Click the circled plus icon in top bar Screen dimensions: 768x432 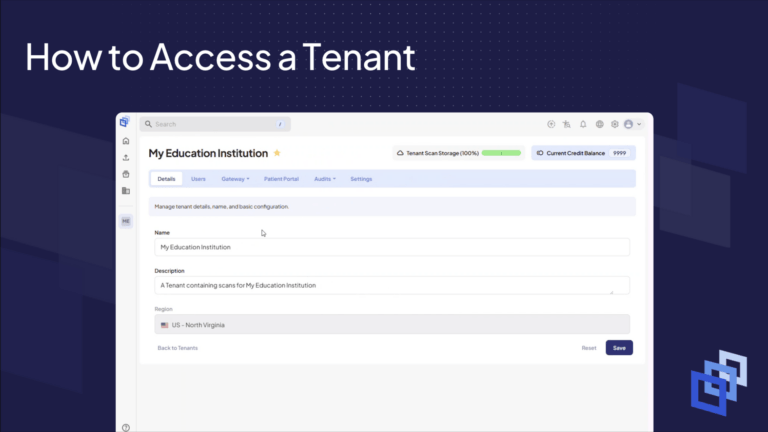[551, 124]
